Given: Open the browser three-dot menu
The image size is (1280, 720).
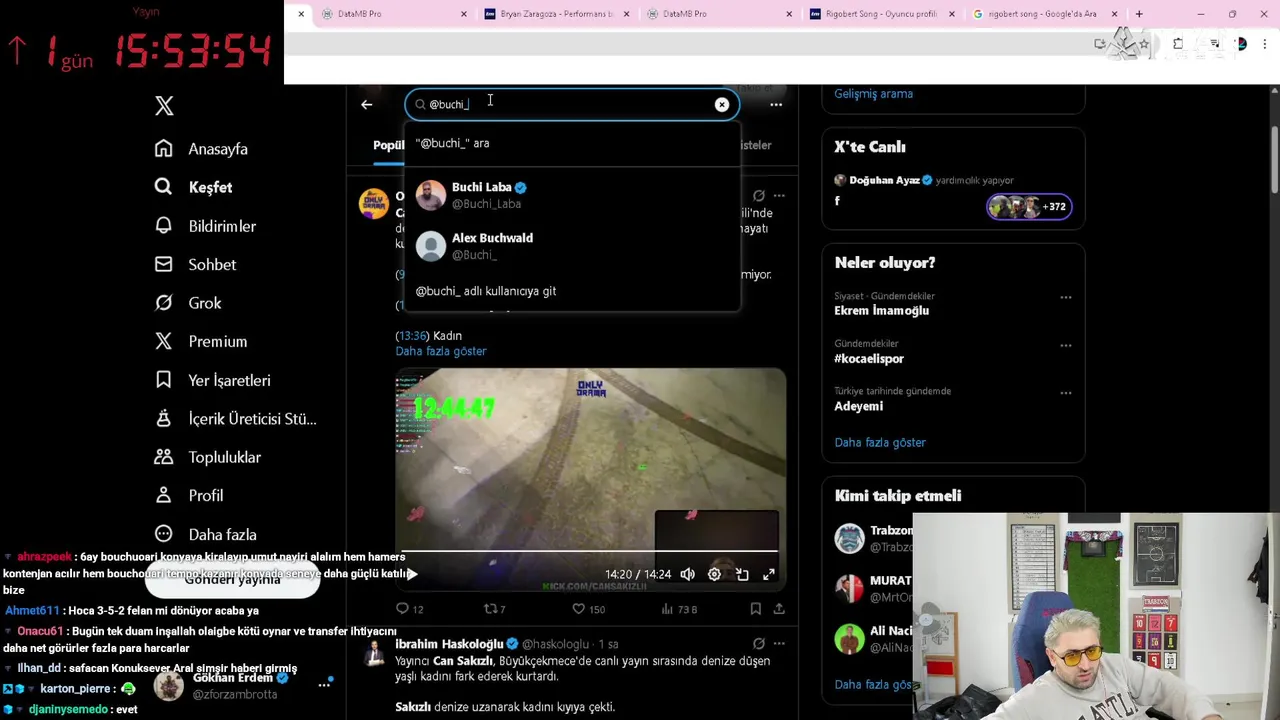Looking at the screenshot, I should [x=1265, y=44].
